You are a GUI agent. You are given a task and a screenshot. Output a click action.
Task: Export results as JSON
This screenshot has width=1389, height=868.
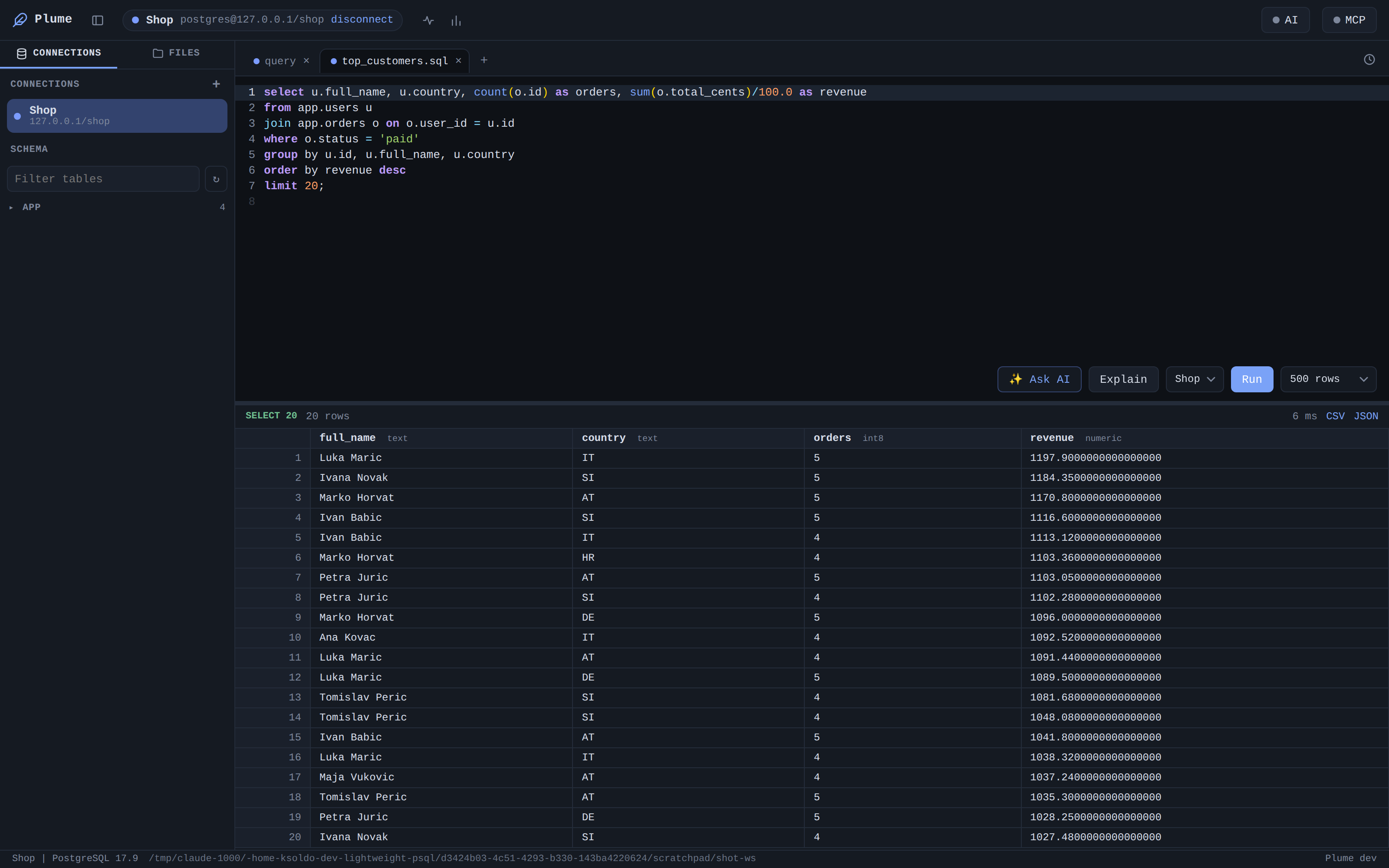coord(1366,416)
